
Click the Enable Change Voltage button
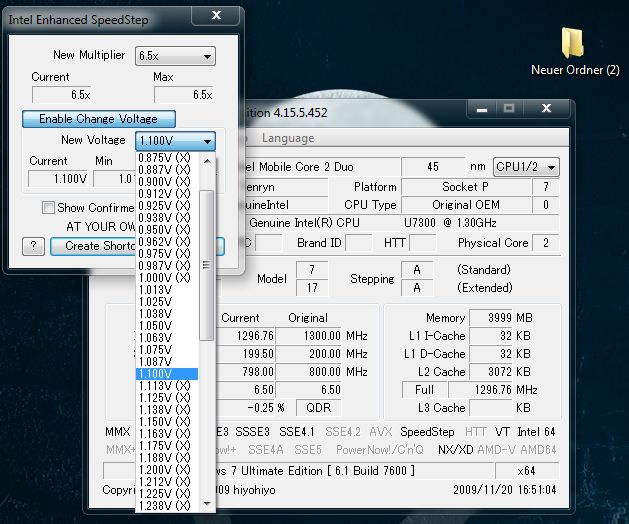pos(99,119)
